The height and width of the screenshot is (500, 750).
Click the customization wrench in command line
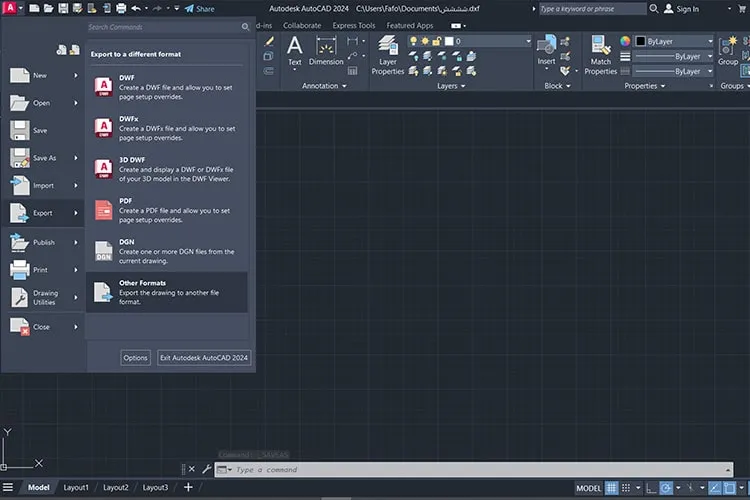(x=207, y=469)
